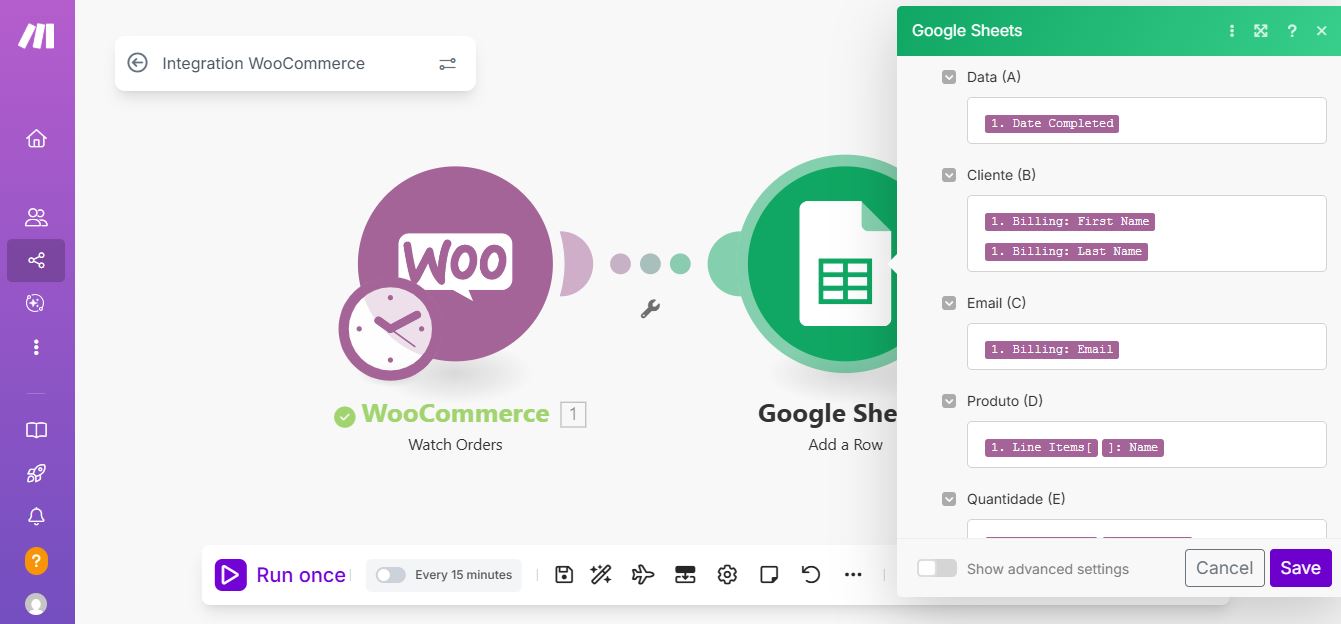Open the notes icon in the toolbar
This screenshot has height=624, width=1341.
769,575
